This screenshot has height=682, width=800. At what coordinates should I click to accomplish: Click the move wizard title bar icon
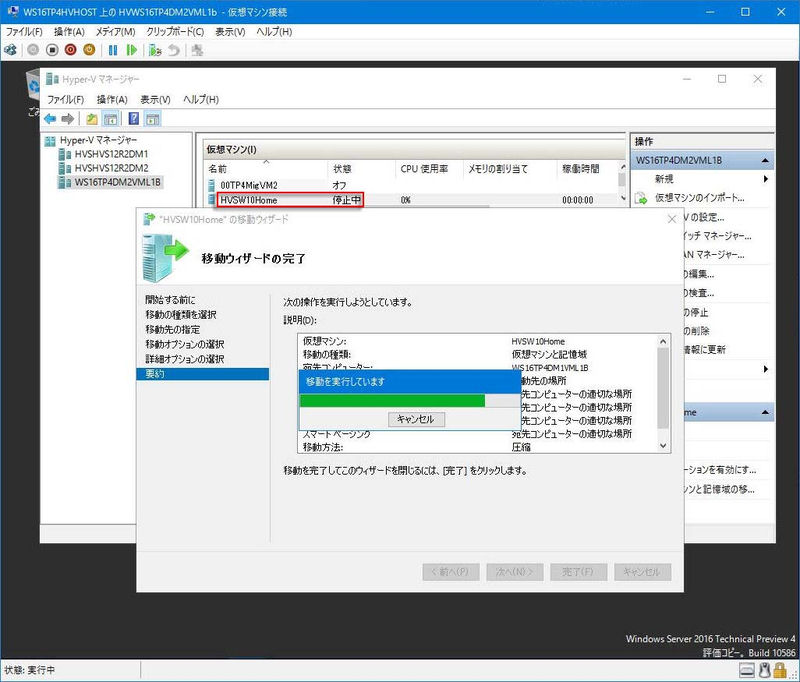coord(149,219)
